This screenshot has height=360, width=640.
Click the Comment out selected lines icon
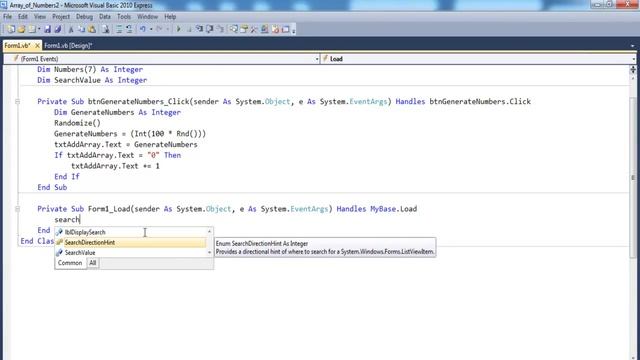click(x=119, y=29)
